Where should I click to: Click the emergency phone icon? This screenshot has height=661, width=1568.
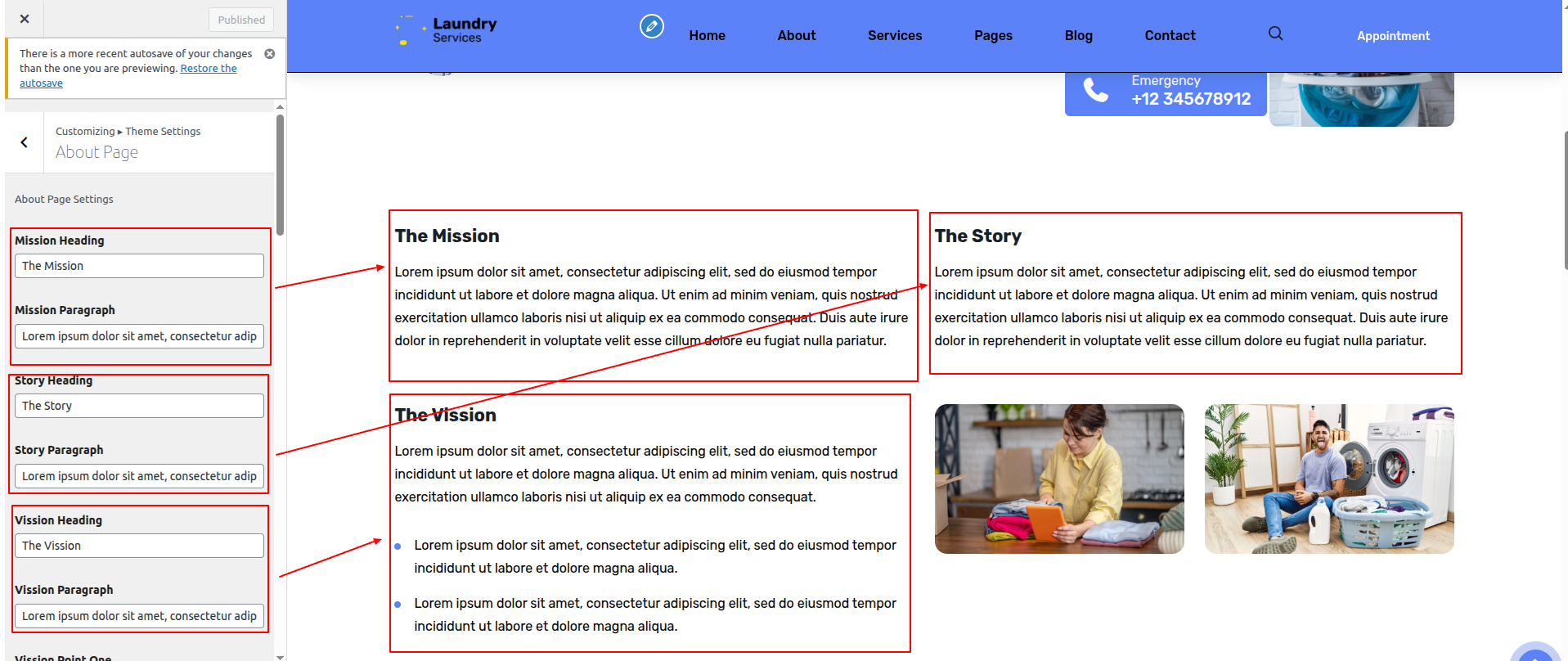click(x=1095, y=90)
